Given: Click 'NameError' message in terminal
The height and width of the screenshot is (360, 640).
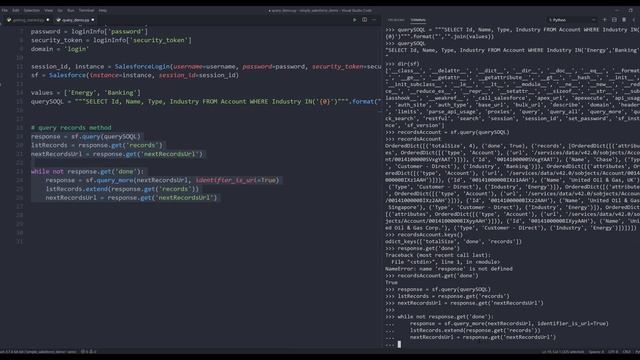Looking at the screenshot, I should [449, 269].
